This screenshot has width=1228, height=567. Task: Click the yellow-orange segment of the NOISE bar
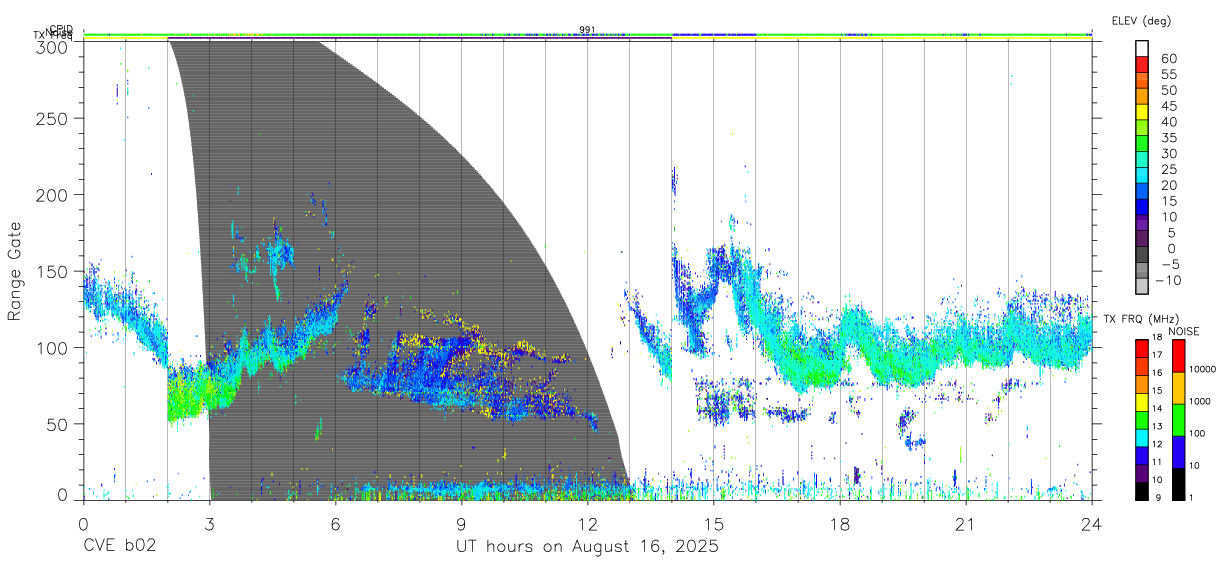click(x=1178, y=389)
